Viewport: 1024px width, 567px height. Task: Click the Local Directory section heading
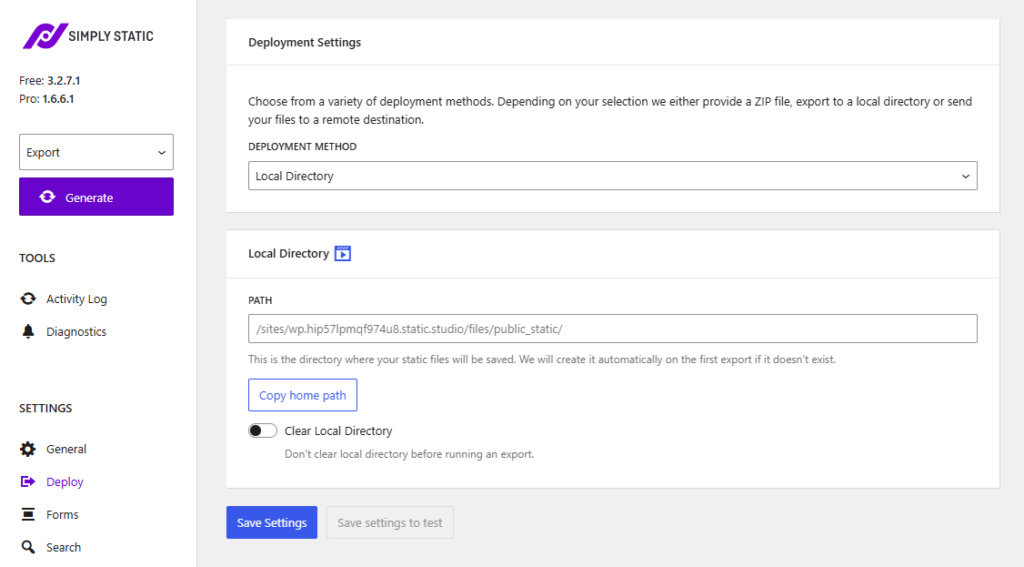[289, 253]
